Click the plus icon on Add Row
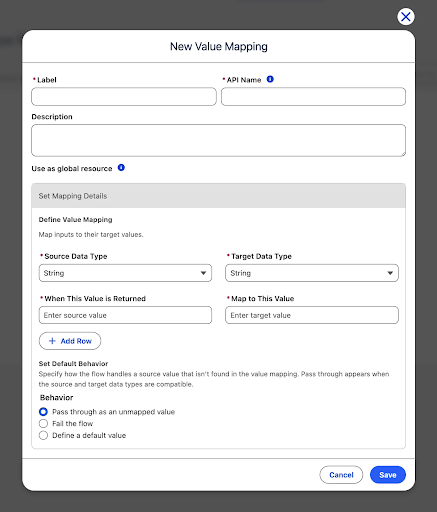Screen dimensions: 437x512 [x=52, y=341]
